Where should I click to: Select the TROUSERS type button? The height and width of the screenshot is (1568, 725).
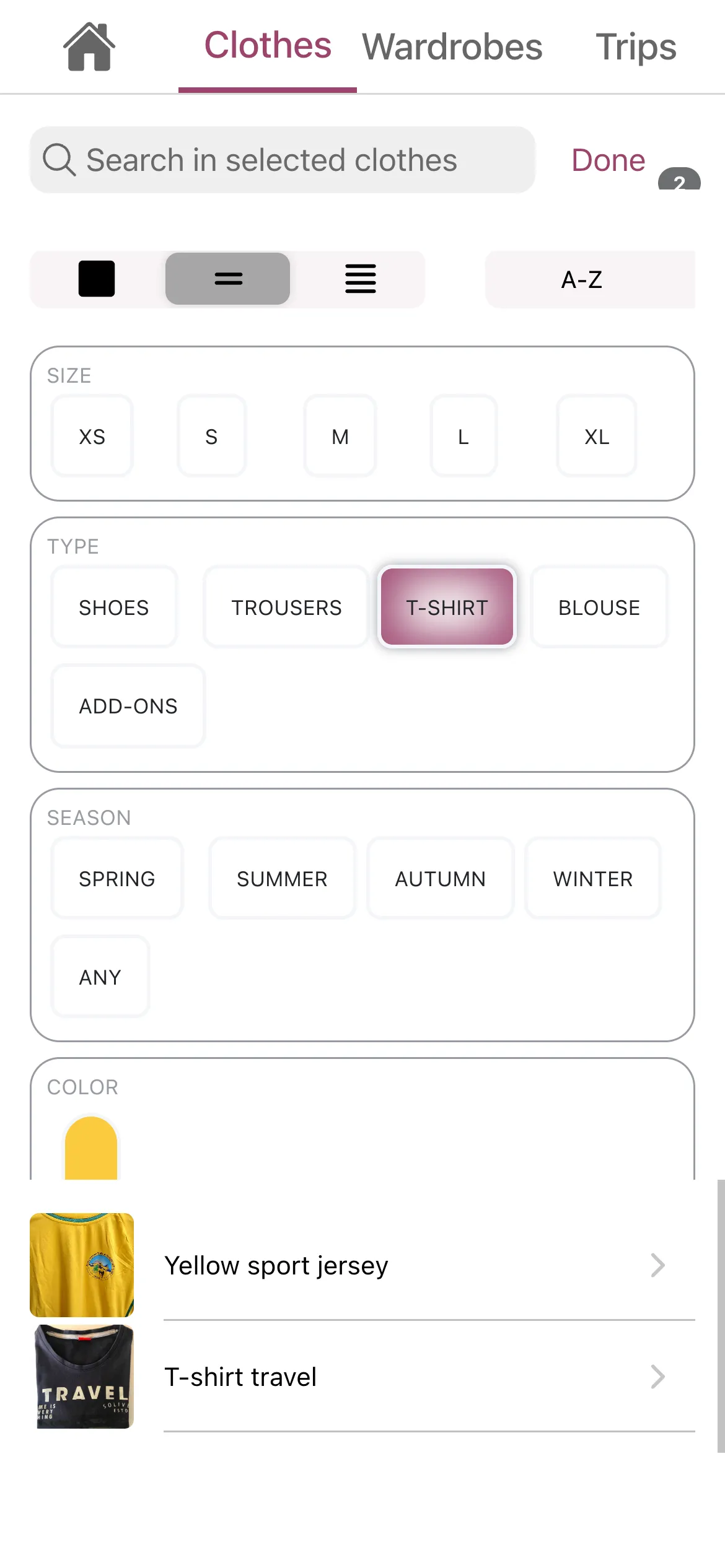tap(286, 608)
